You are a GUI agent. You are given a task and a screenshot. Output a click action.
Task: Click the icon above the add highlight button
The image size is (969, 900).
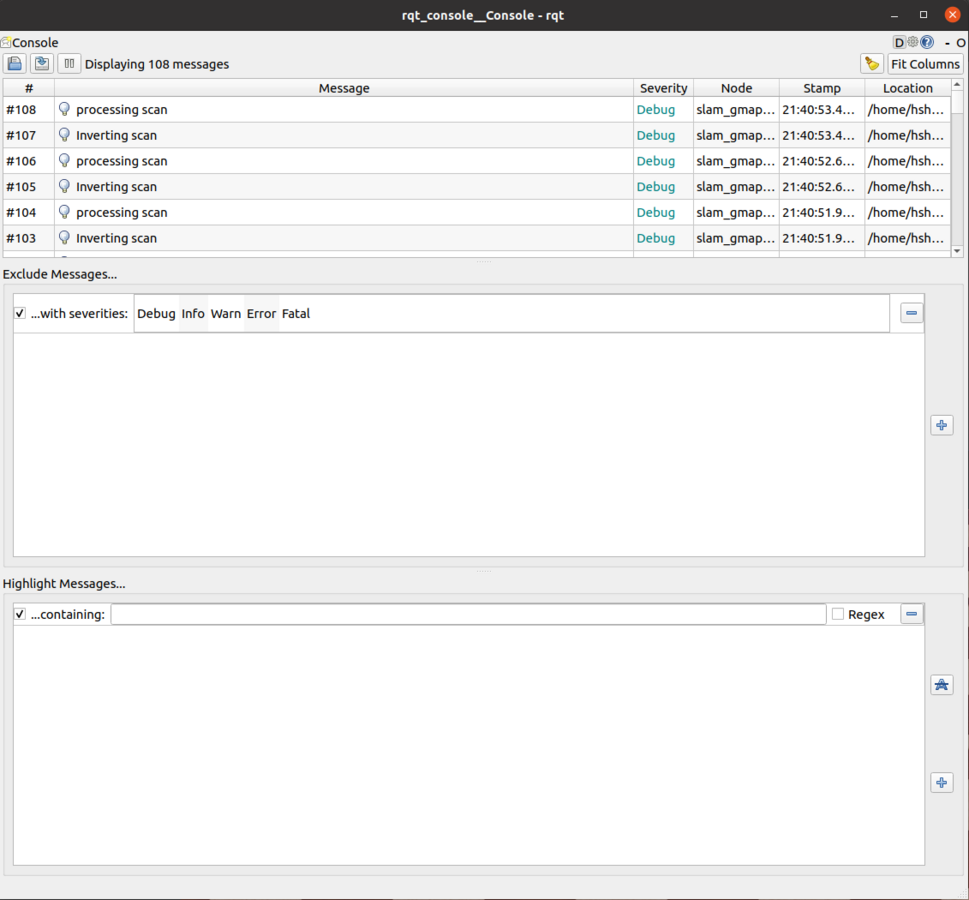pos(941,685)
